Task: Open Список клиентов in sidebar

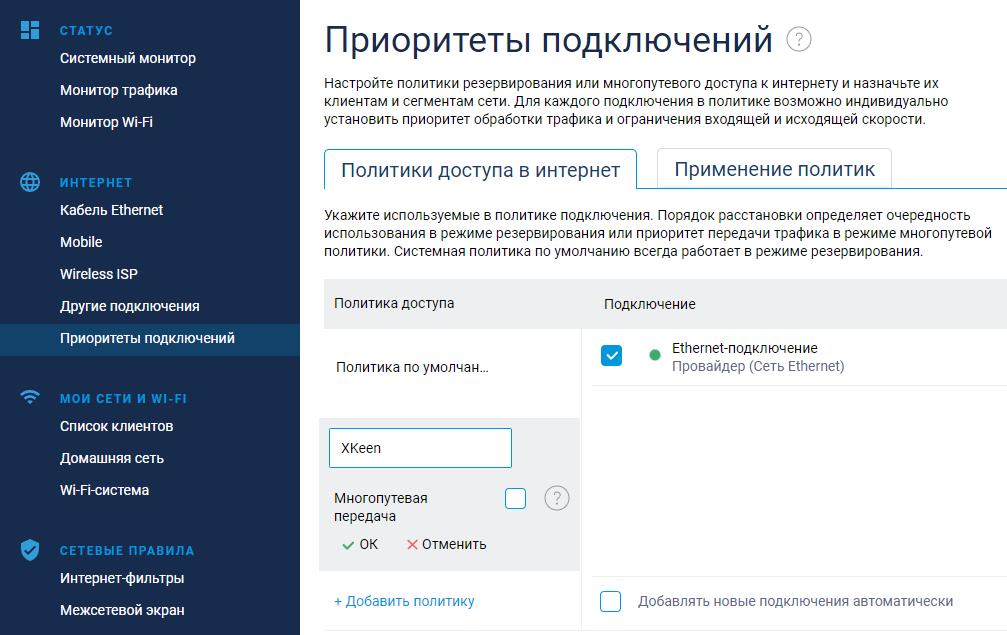Action: click(117, 426)
